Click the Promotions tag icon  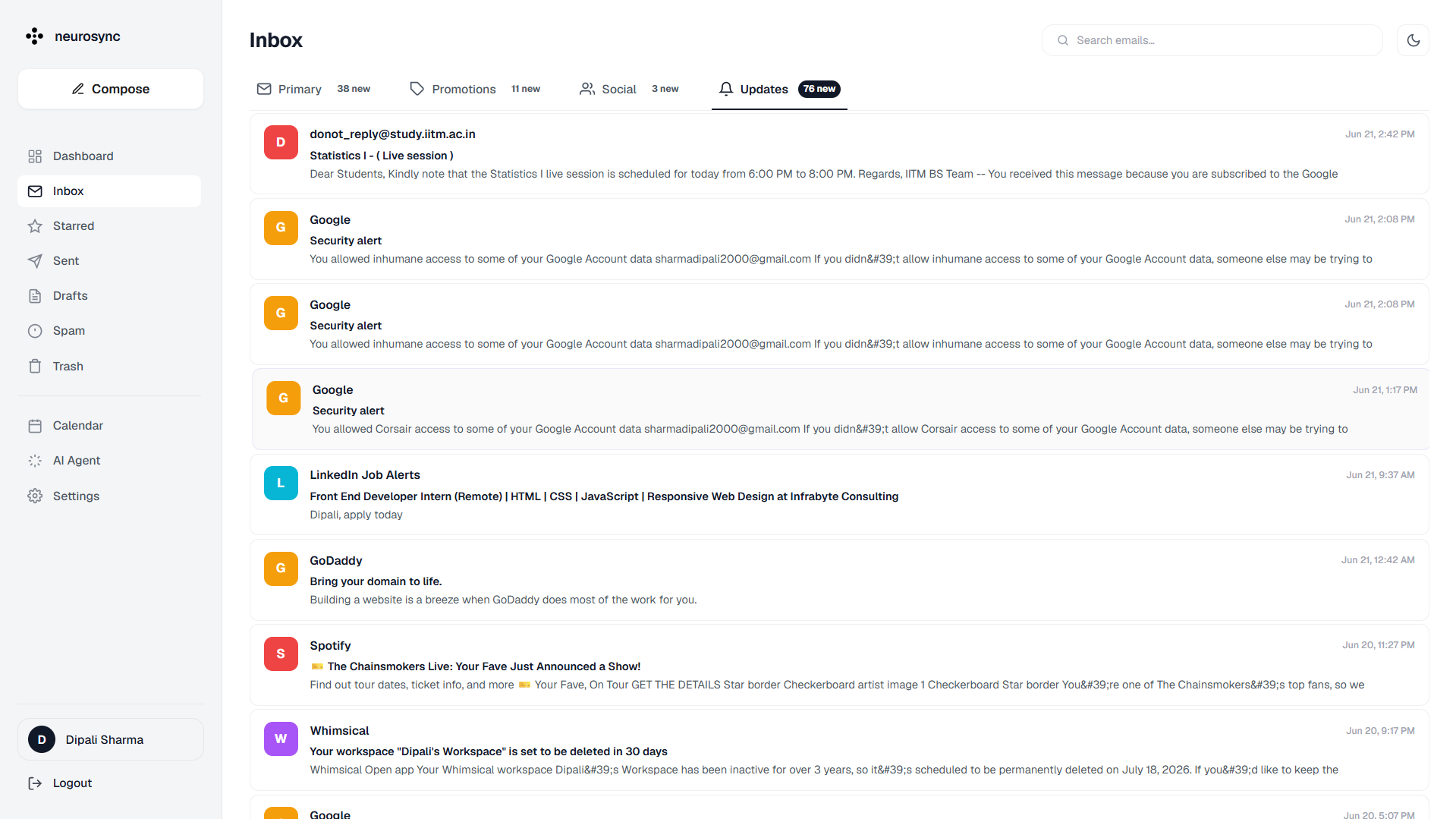pos(417,89)
